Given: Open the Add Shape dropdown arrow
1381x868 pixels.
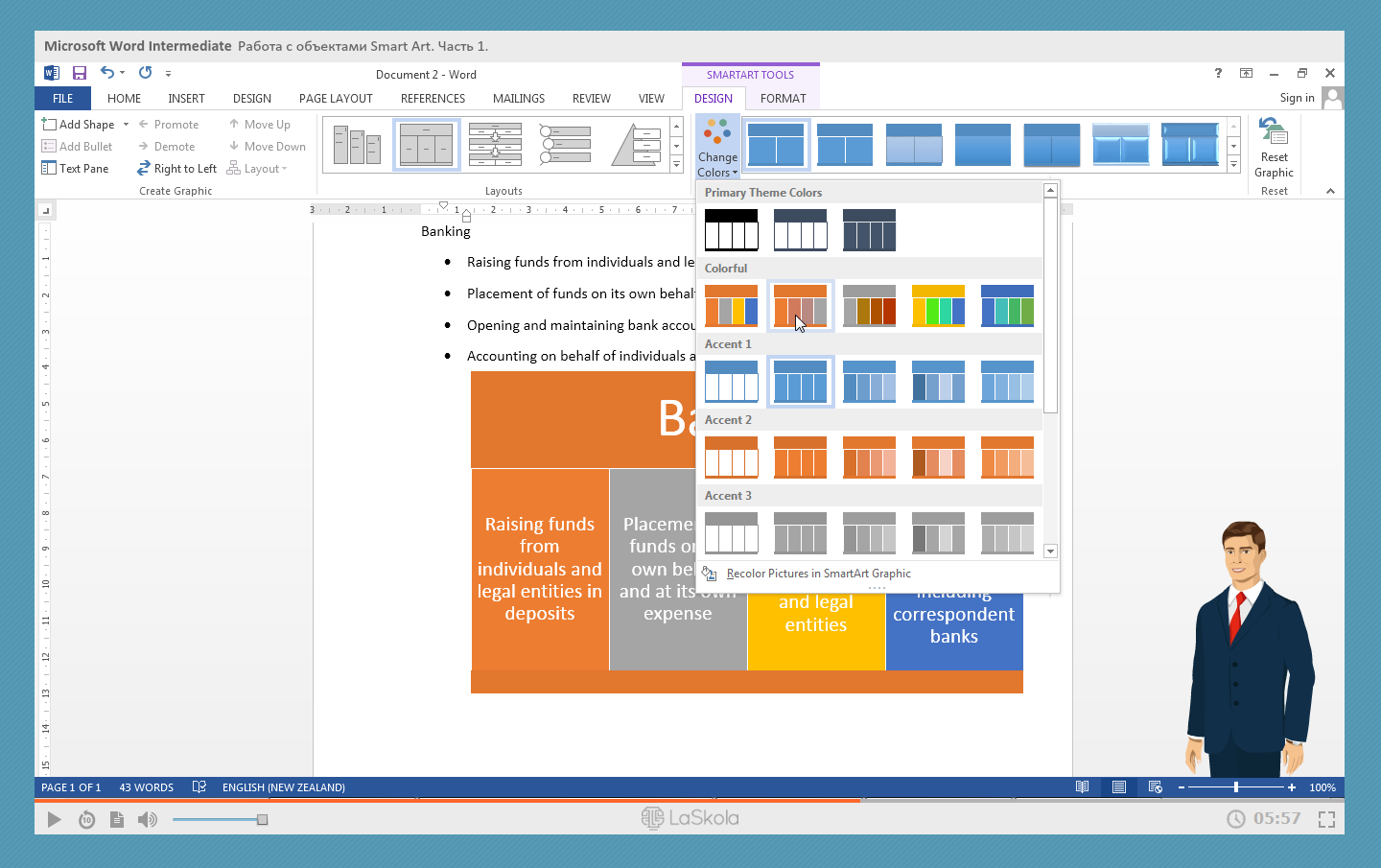Looking at the screenshot, I should point(126,125).
